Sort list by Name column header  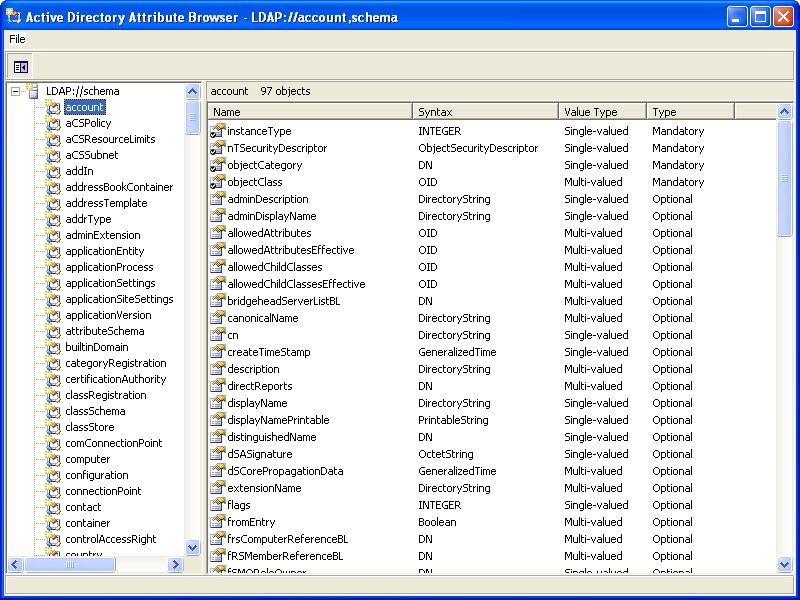310,112
